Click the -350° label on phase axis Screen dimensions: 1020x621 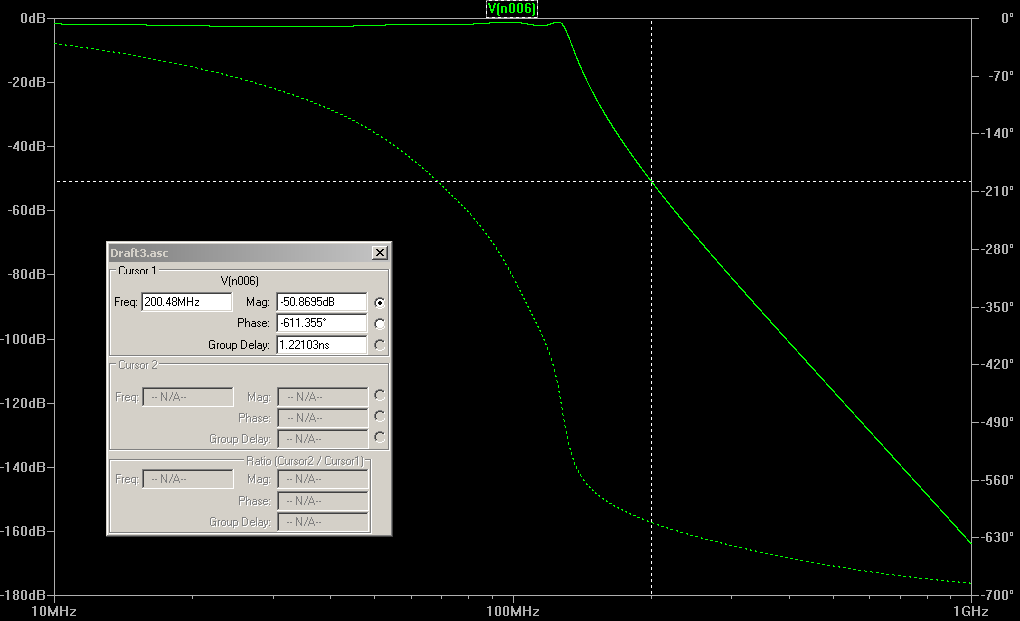coord(997,307)
